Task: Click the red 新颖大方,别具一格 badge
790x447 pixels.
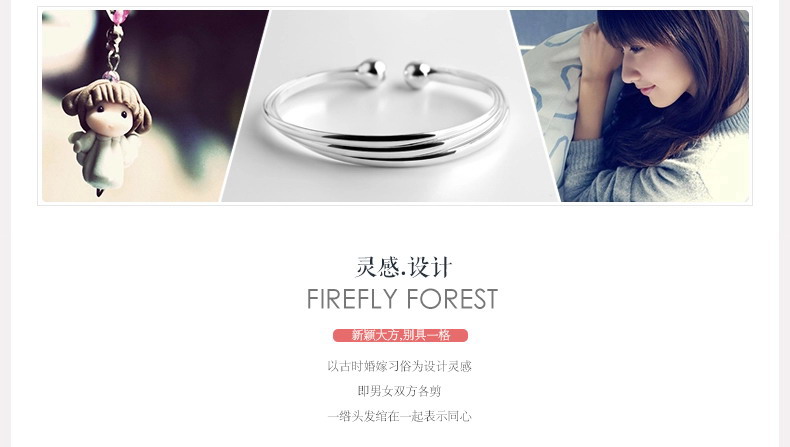Action: pos(401,335)
